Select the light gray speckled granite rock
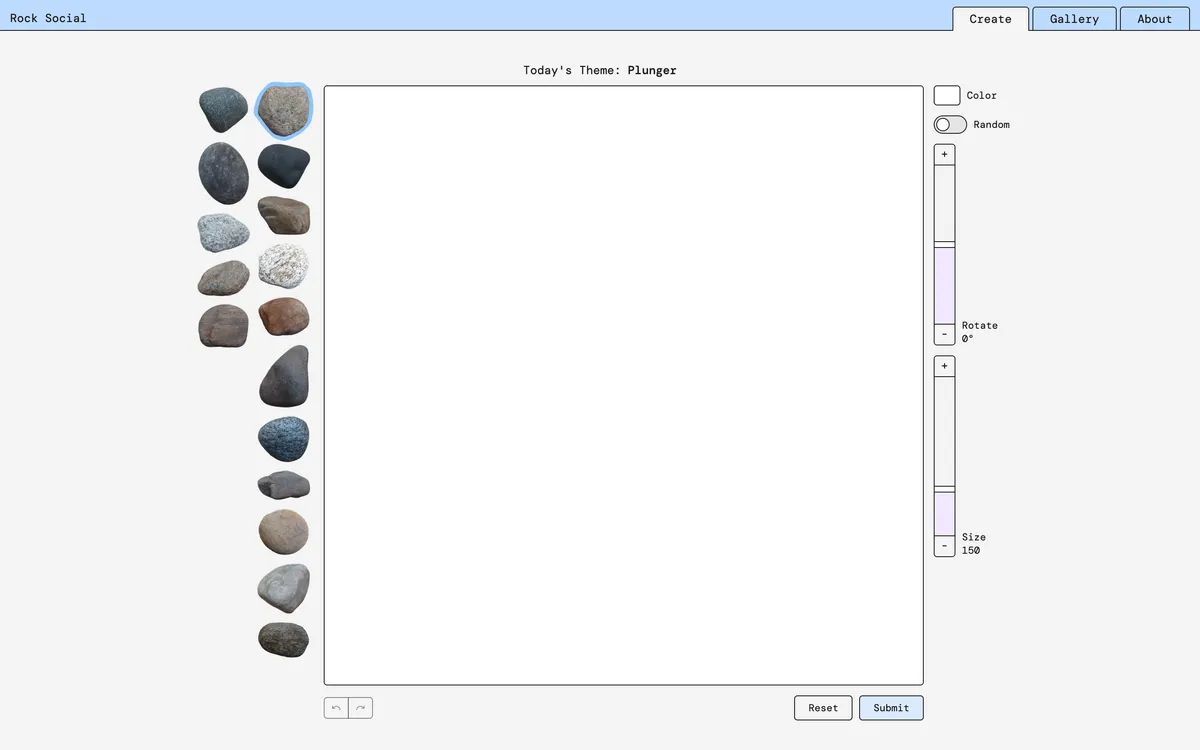Screen dimensions: 1200x750 point(223,233)
